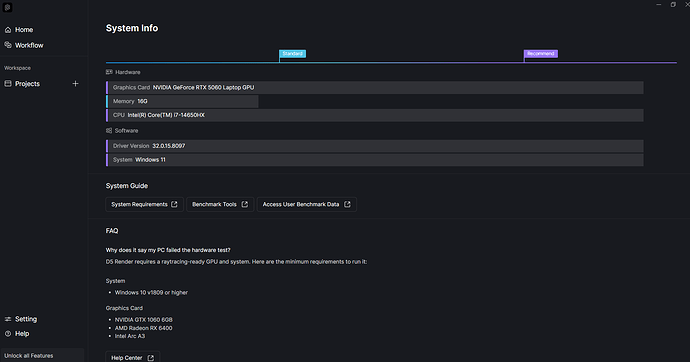Open the Workflow section icon
Screen dimensions: 690x362
[8, 45]
